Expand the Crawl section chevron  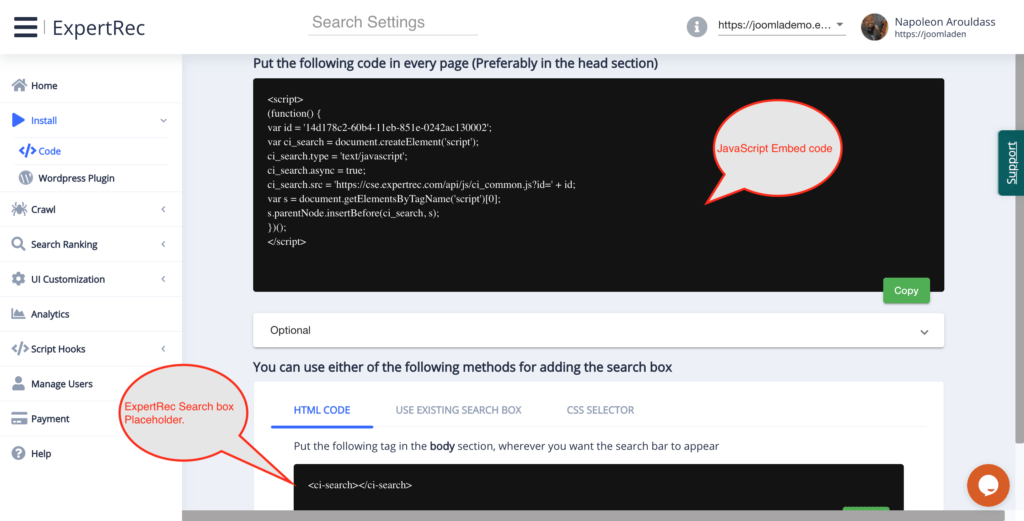[x=163, y=209]
